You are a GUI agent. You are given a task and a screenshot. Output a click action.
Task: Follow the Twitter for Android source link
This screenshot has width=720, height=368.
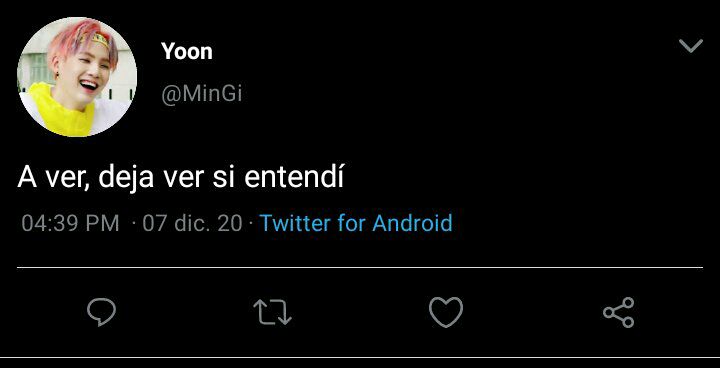(x=356, y=223)
